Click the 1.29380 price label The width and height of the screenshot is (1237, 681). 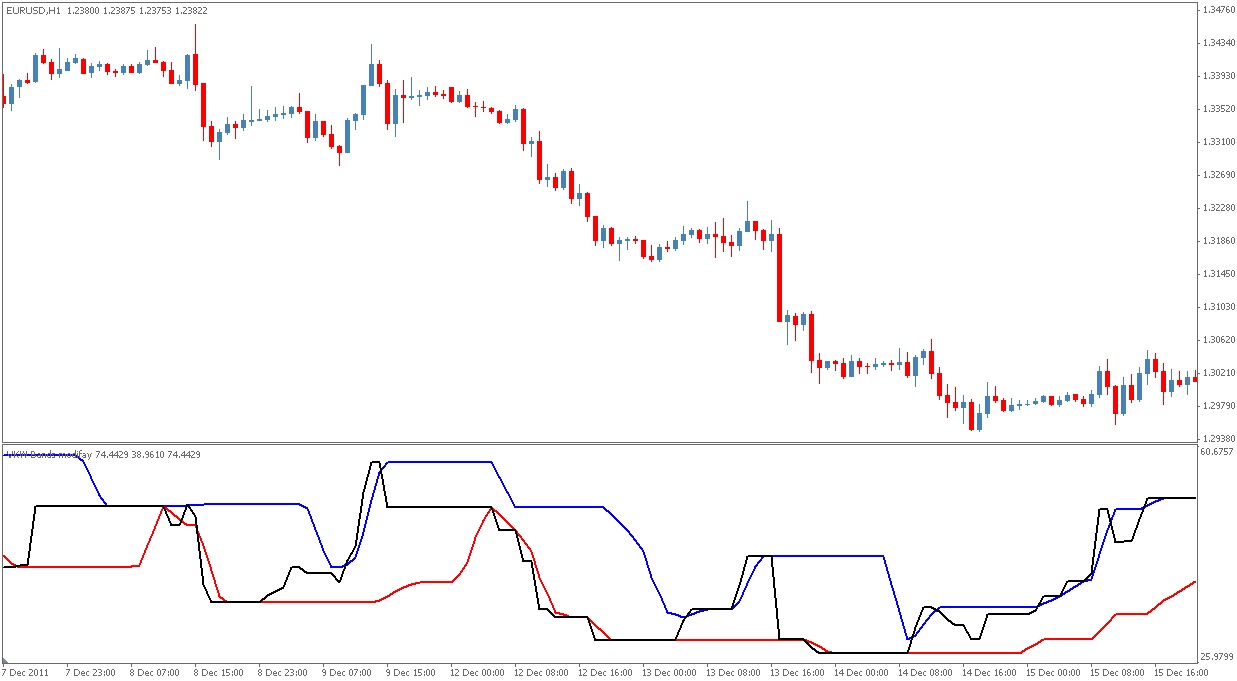(1219, 439)
